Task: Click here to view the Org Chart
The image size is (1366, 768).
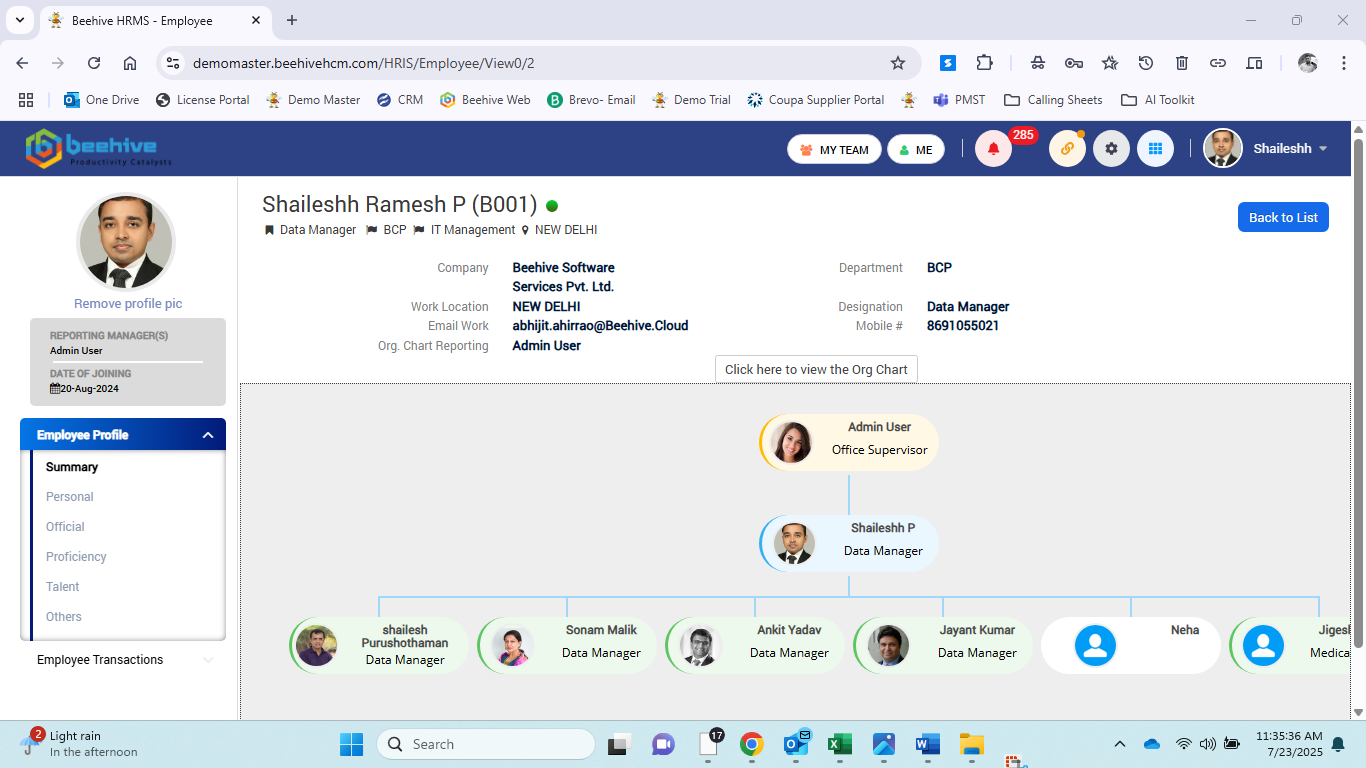Action: pyautogui.click(x=815, y=369)
